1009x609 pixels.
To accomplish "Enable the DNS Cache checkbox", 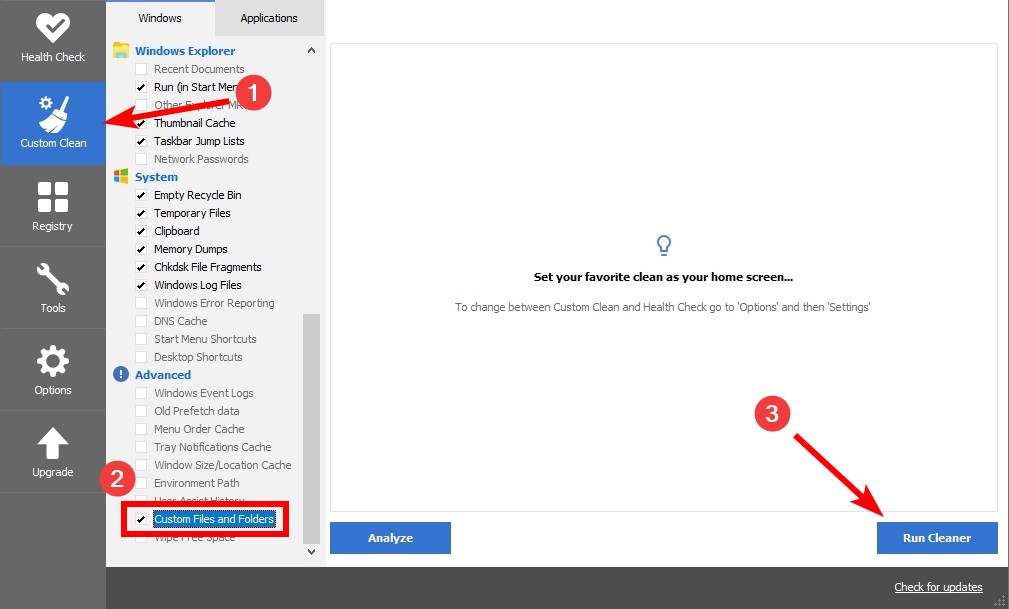I will click(141, 321).
